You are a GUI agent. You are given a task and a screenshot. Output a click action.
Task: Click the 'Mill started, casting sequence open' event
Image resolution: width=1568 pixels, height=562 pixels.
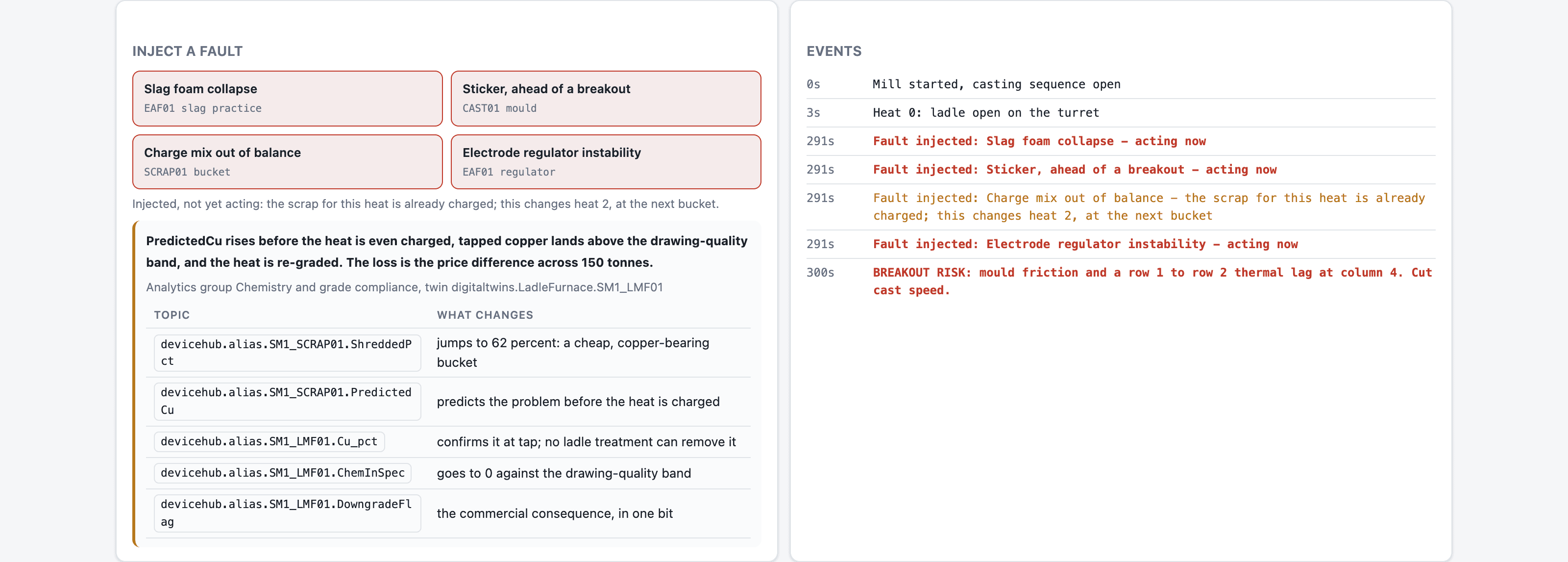[997, 84]
